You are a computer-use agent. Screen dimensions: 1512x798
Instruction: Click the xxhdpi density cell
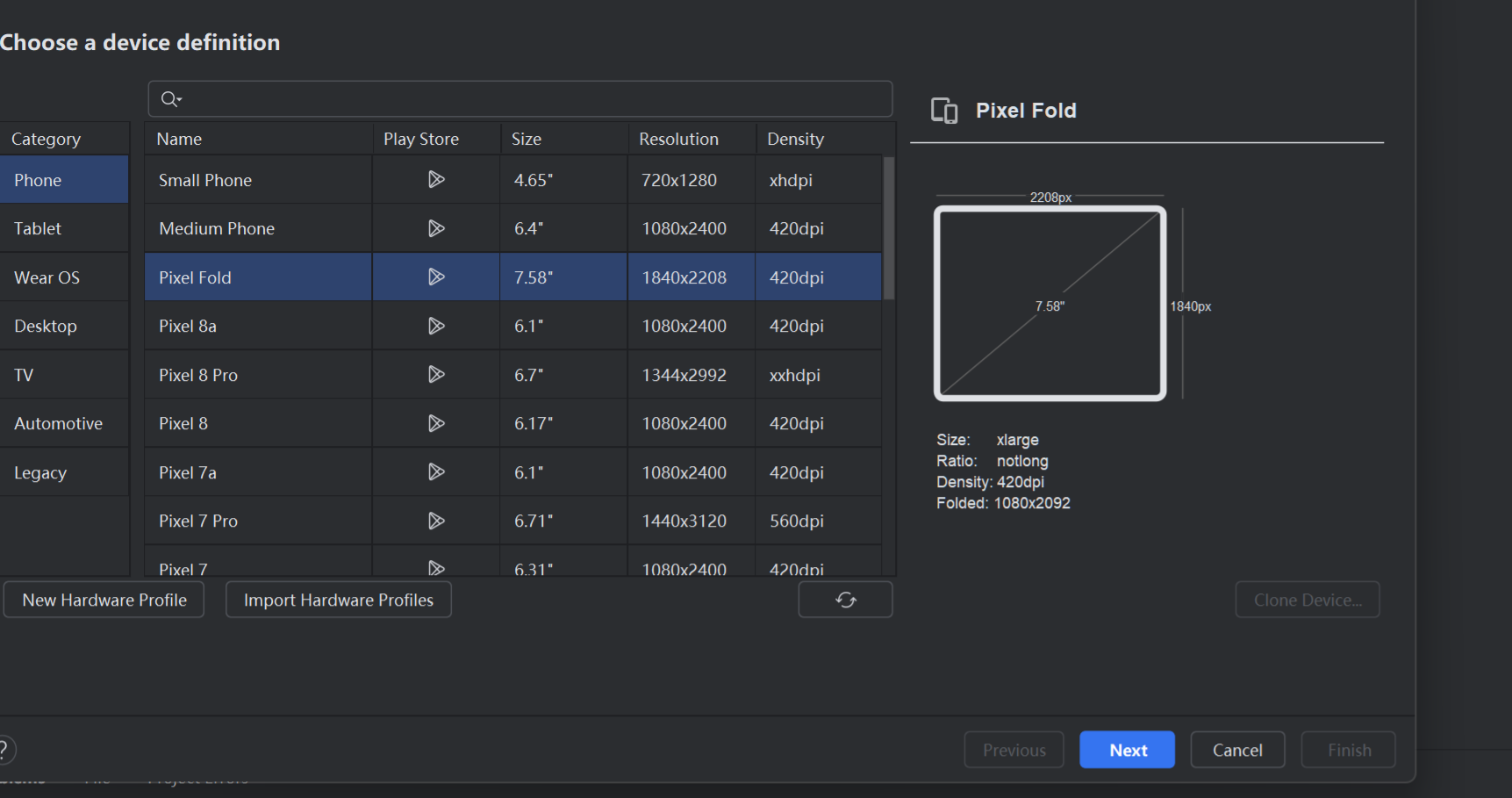click(x=819, y=375)
